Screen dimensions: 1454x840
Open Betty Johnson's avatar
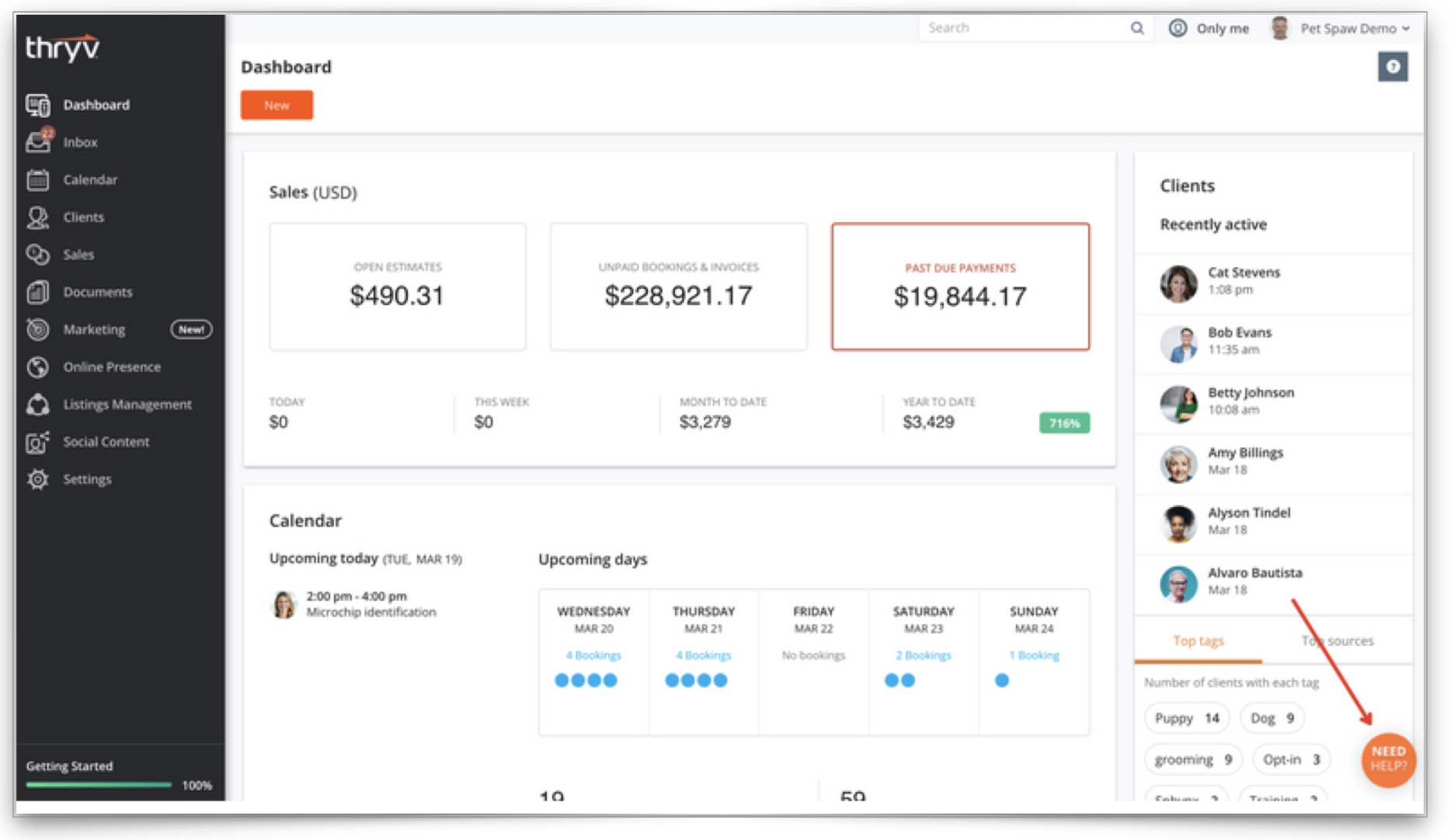[x=1179, y=403]
